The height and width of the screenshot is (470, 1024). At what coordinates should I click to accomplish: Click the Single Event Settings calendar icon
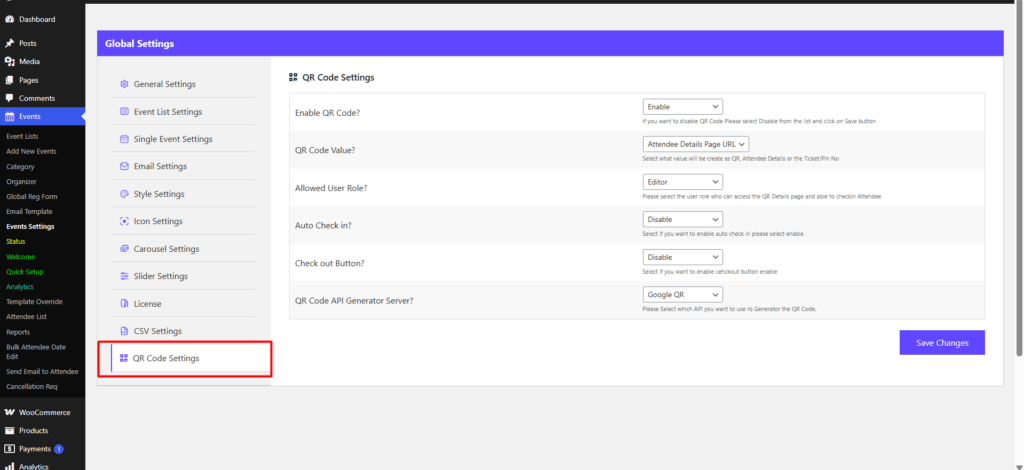124,139
